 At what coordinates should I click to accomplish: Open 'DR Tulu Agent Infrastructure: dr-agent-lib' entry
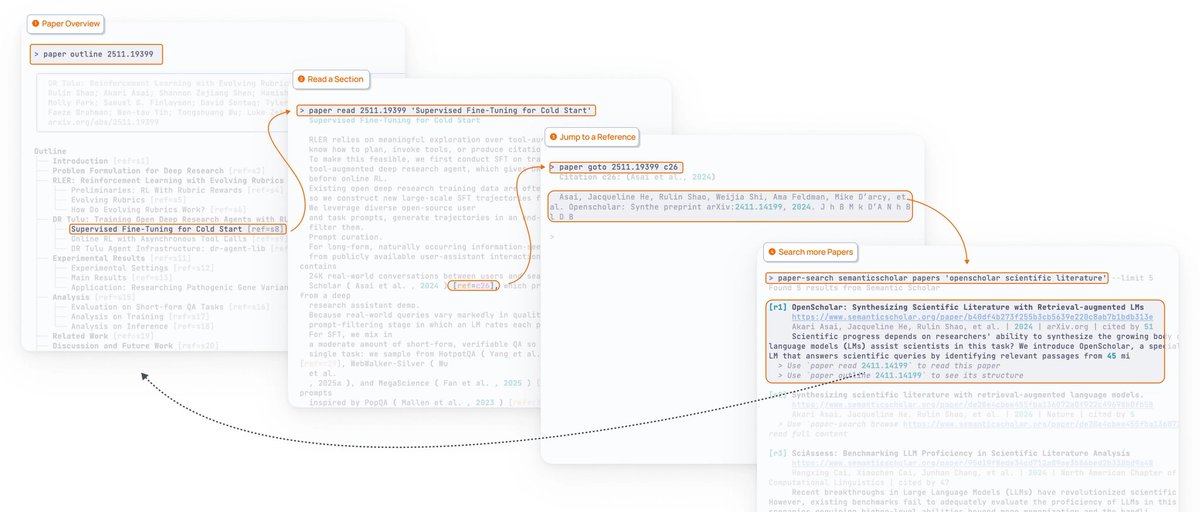click(x=178, y=248)
